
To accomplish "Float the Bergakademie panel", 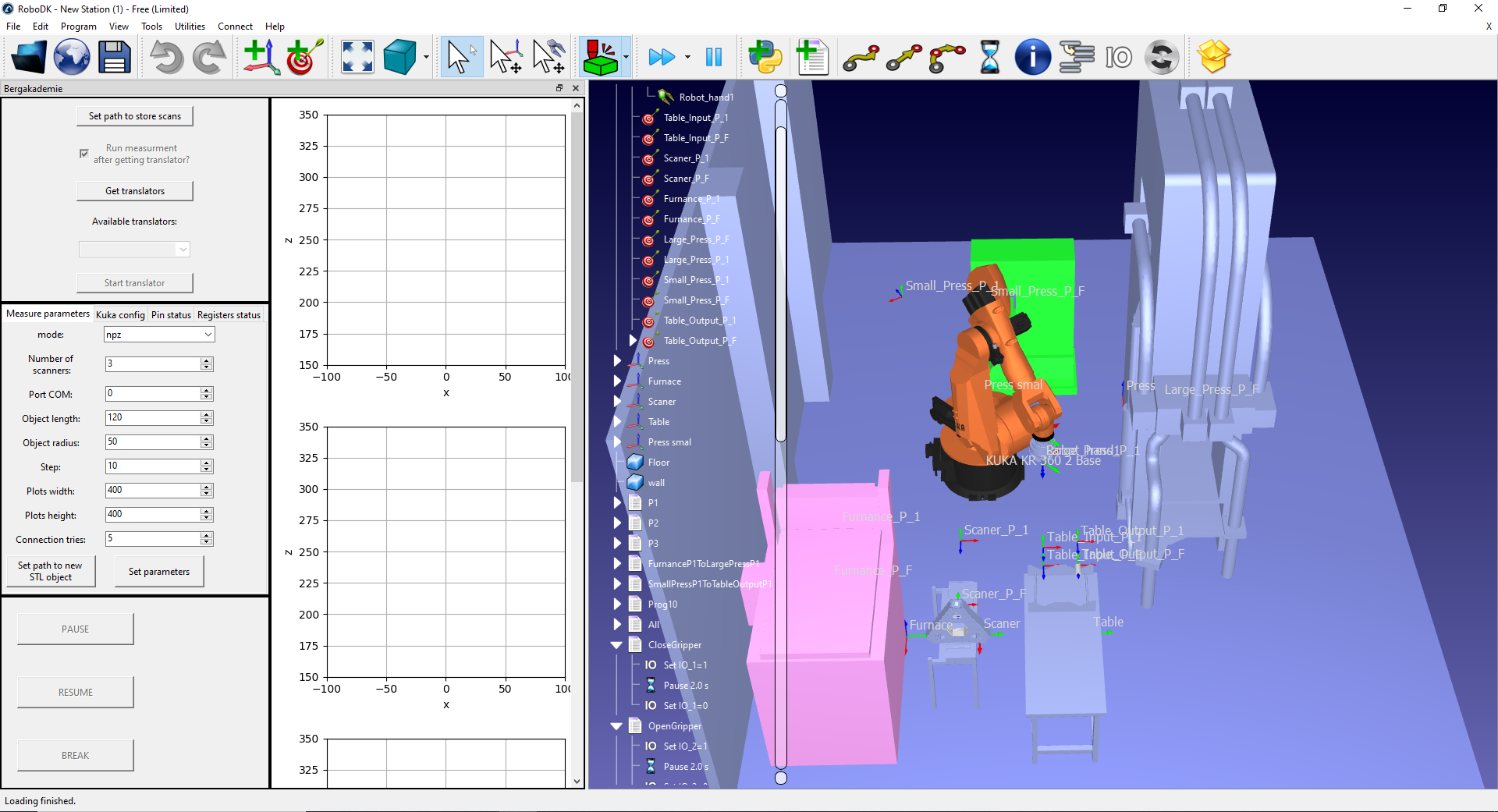I will (x=559, y=88).
